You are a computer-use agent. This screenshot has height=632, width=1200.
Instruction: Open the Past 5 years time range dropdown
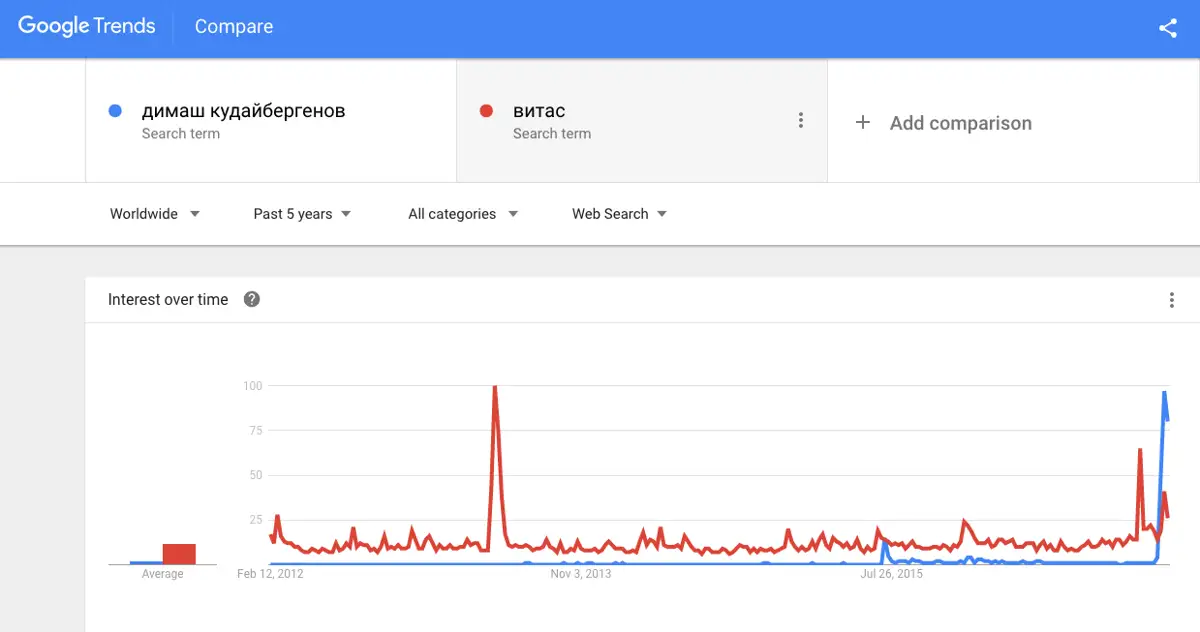click(x=302, y=214)
